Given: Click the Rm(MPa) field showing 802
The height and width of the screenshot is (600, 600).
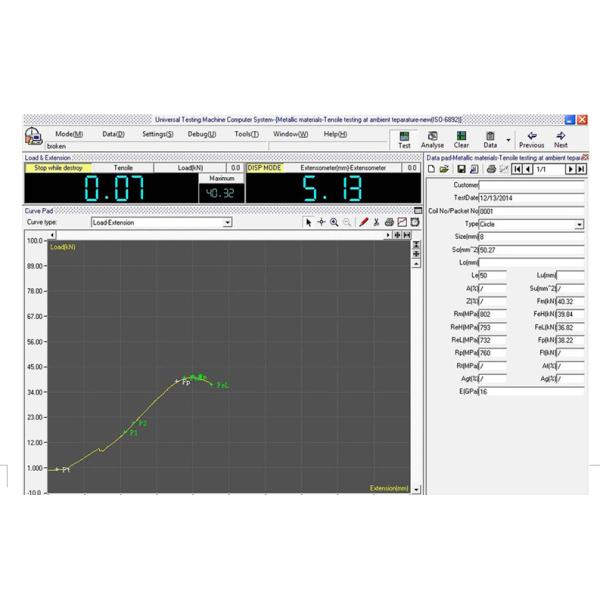Looking at the screenshot, I should pyautogui.click(x=492, y=314).
